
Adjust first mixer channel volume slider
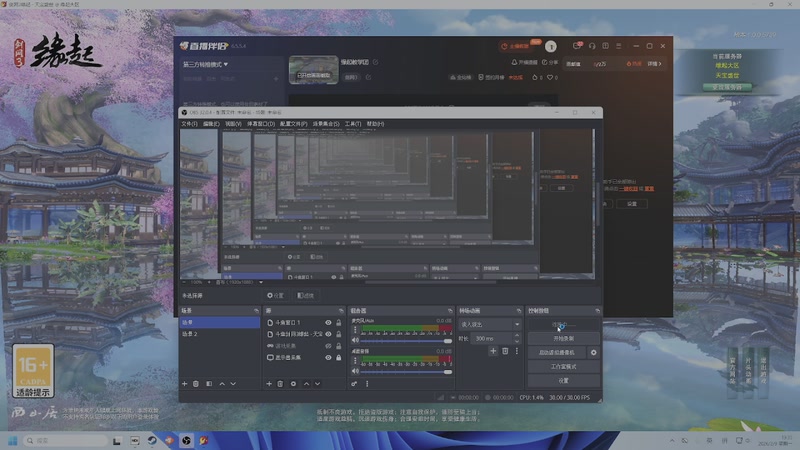tap(406, 340)
